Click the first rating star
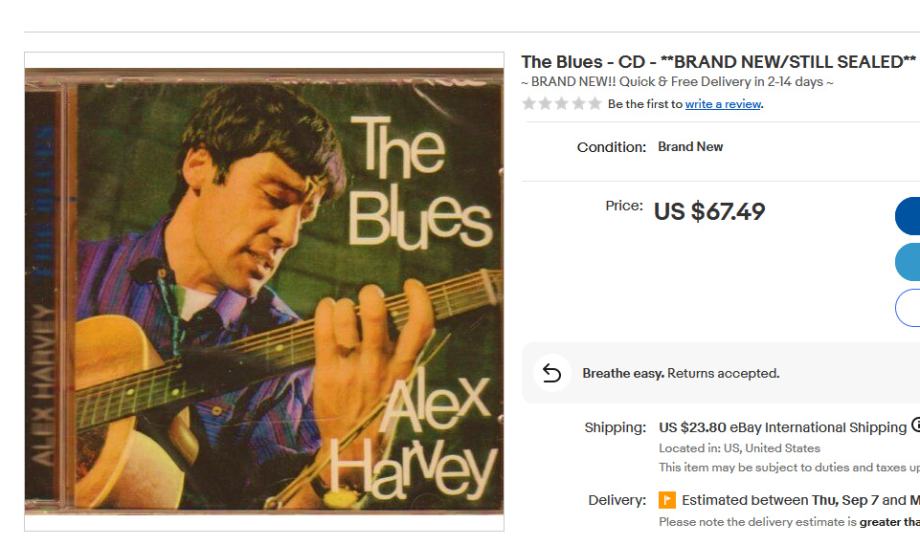Viewport: 920px width, 545px height. coord(529,104)
